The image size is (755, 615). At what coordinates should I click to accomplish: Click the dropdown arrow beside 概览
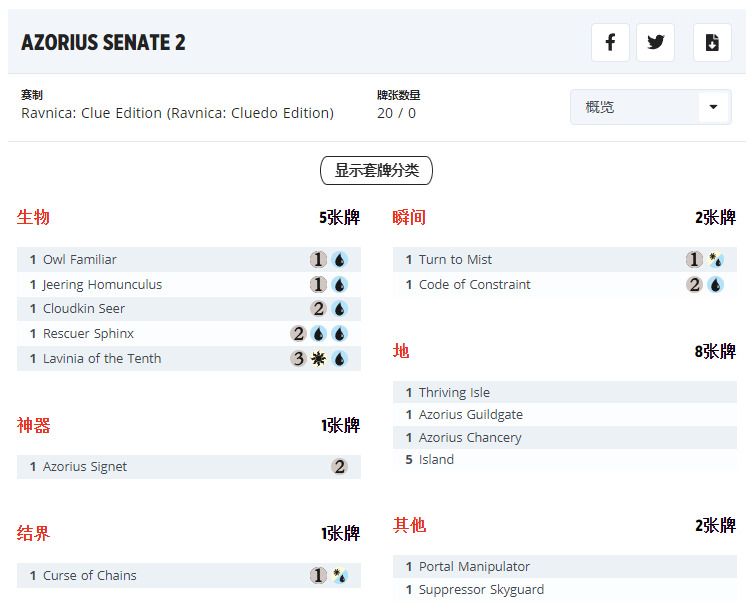(x=714, y=107)
